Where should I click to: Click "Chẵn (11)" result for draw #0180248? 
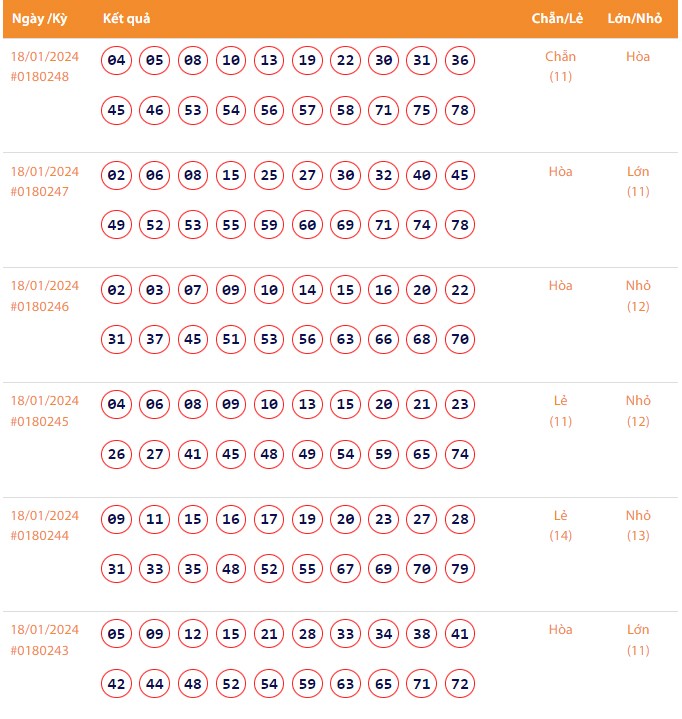[560, 66]
